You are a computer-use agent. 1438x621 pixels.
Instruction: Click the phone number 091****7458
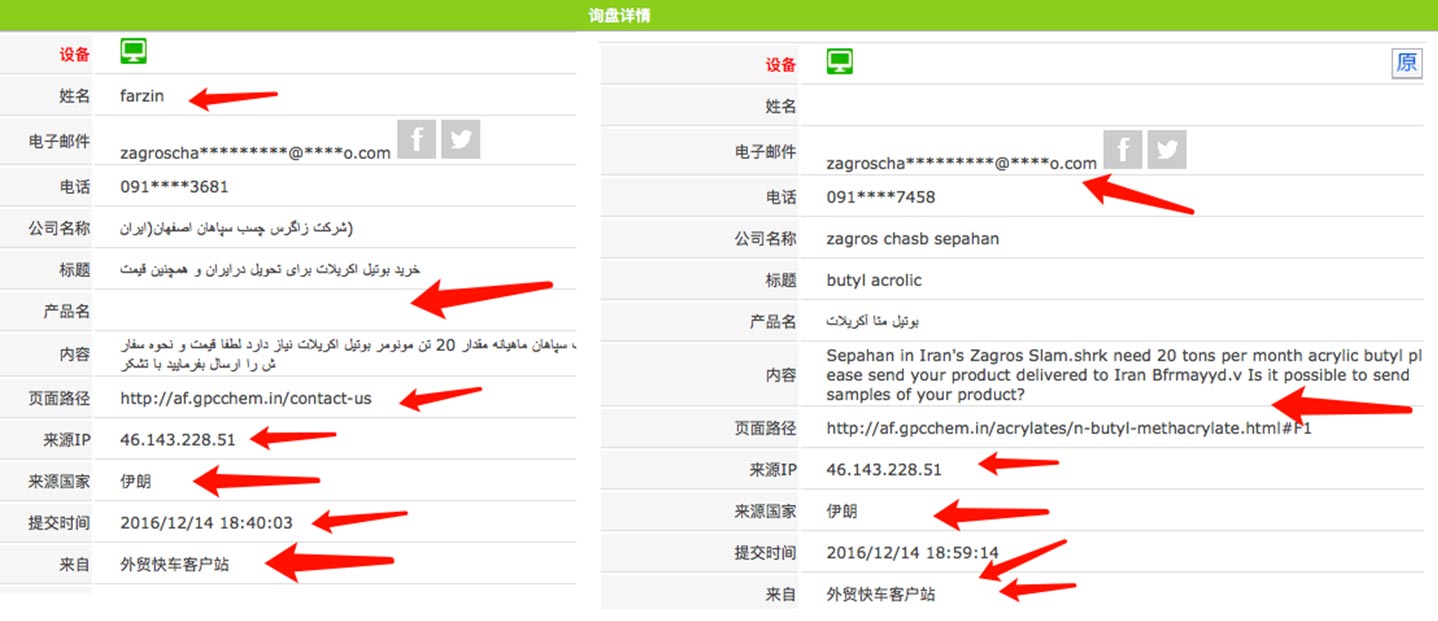click(880, 197)
